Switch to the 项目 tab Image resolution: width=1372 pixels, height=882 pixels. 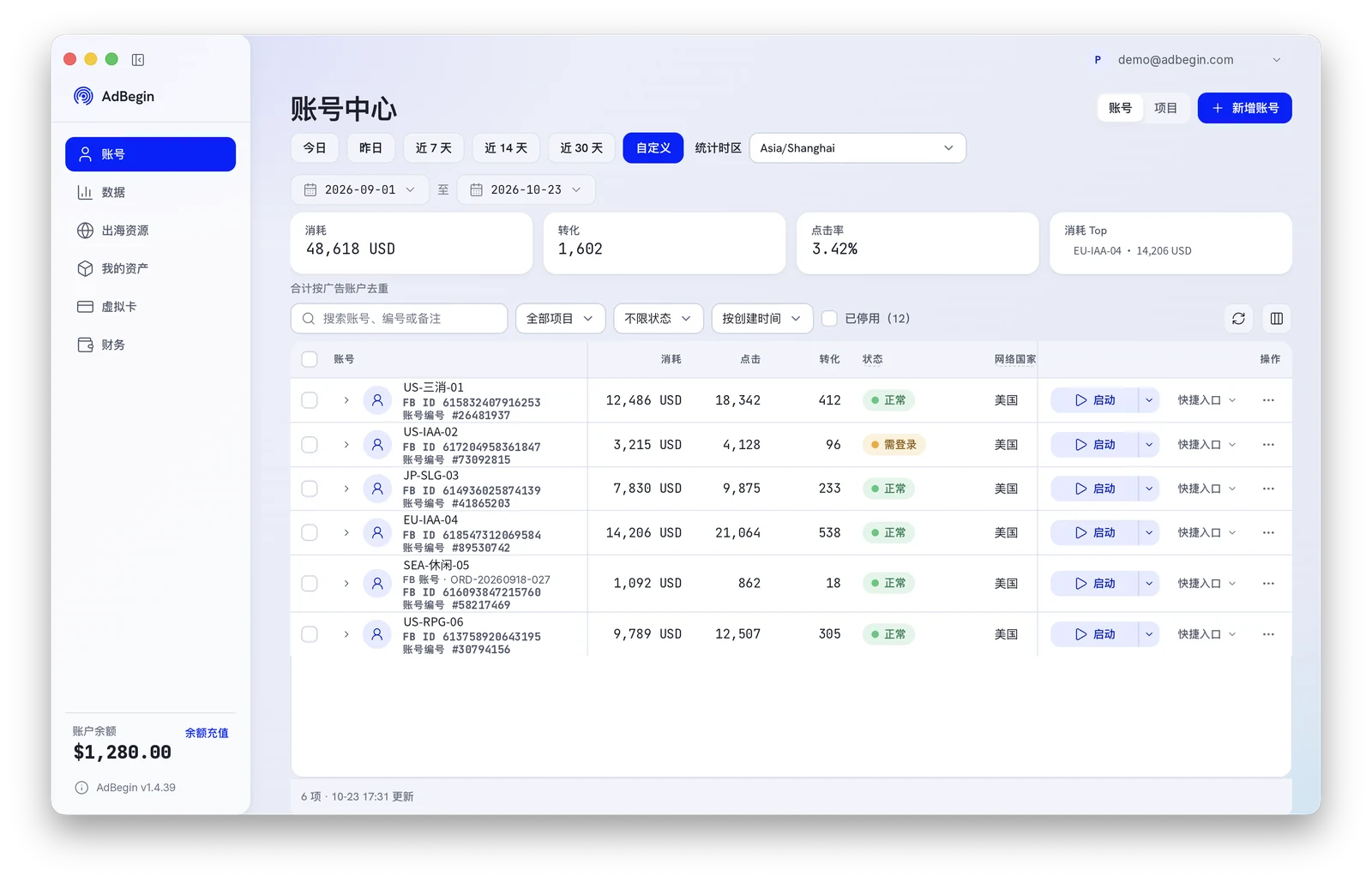click(1165, 108)
